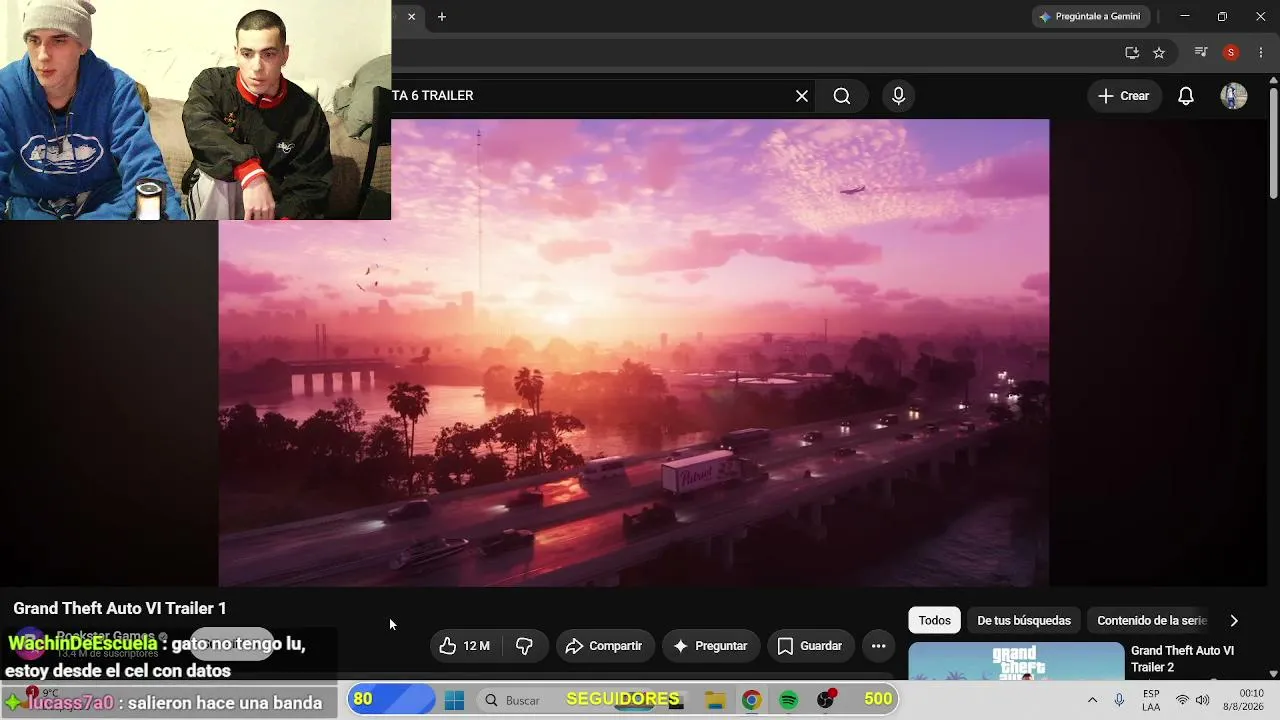This screenshot has width=1280, height=720.
Task: Show more filter chips with right arrow
Action: 1234,621
